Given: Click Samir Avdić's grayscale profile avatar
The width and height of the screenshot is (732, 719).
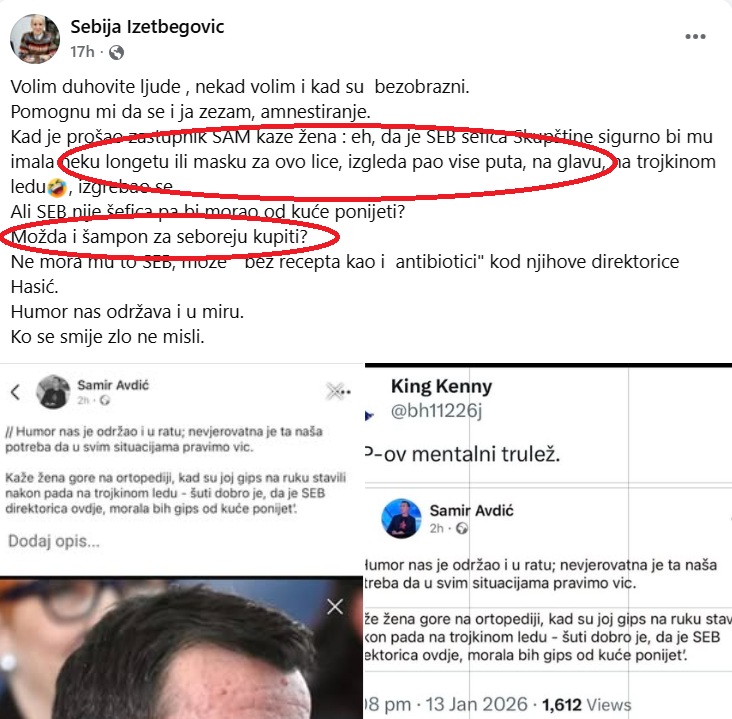Looking at the screenshot, I should pyautogui.click(x=53, y=391).
